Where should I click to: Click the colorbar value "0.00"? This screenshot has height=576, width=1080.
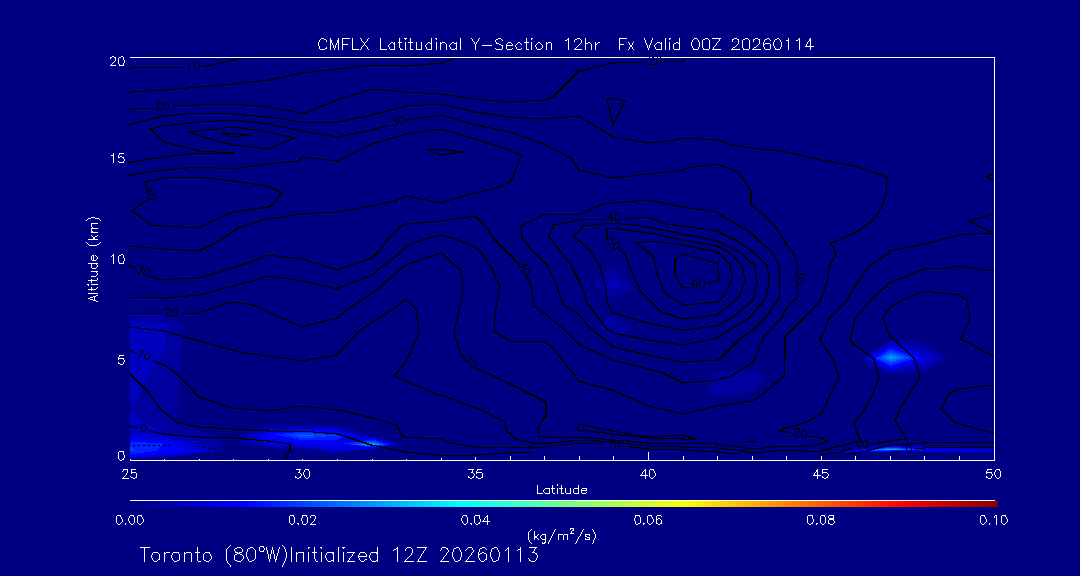(x=129, y=520)
